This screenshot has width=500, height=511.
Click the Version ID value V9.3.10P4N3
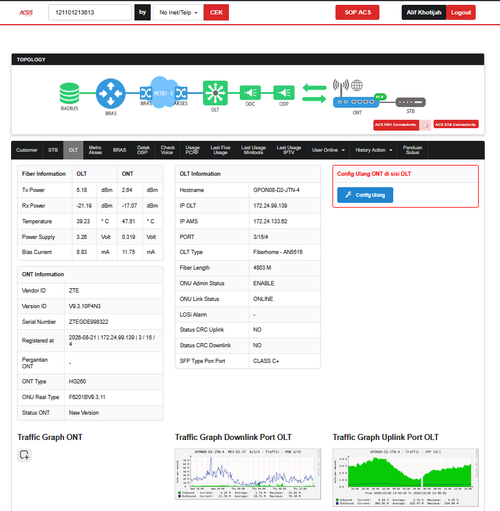(x=85, y=306)
